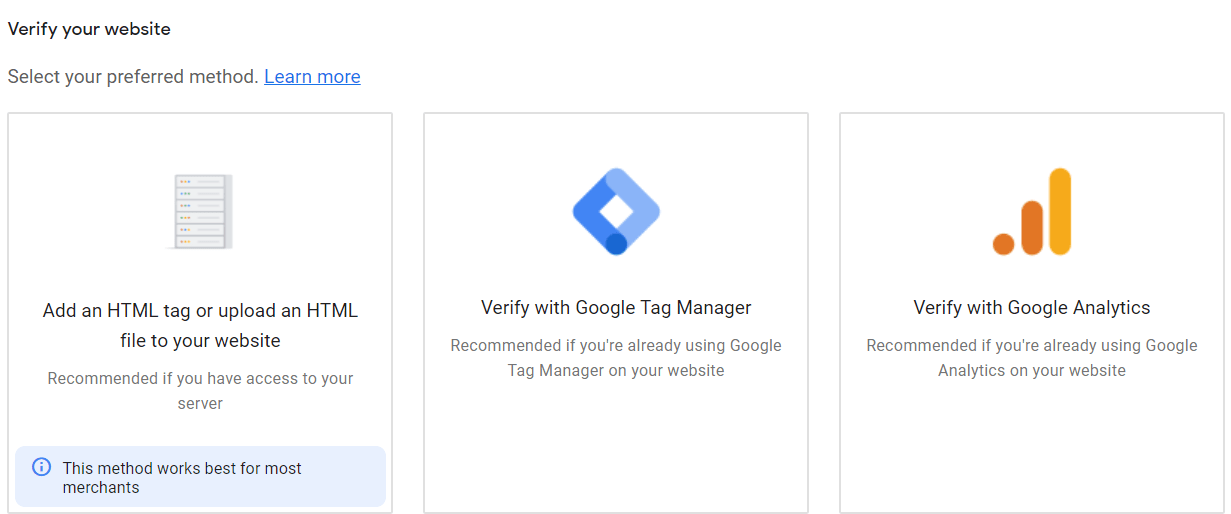Click the info circle icon in the banner
Screen dimensions: 1231x514
pos(41,467)
